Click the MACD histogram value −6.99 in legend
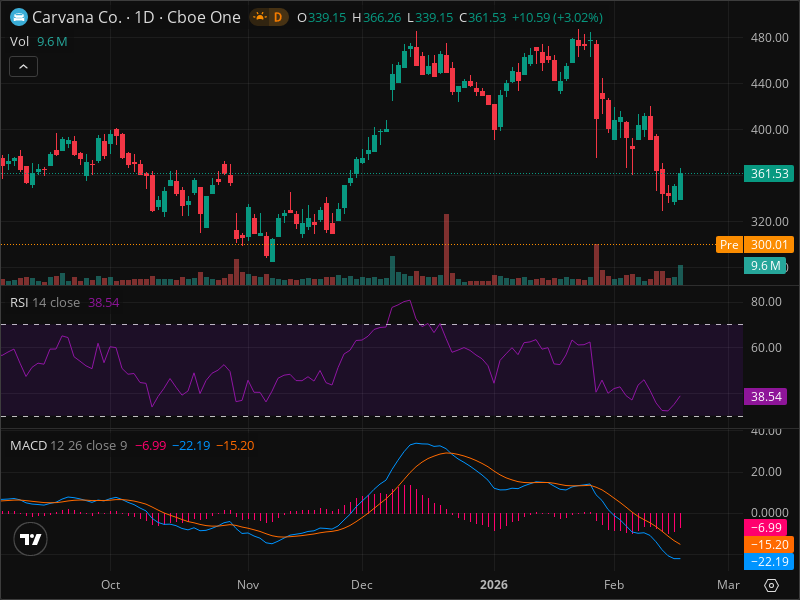Screen dimensions: 800x600 (151, 445)
